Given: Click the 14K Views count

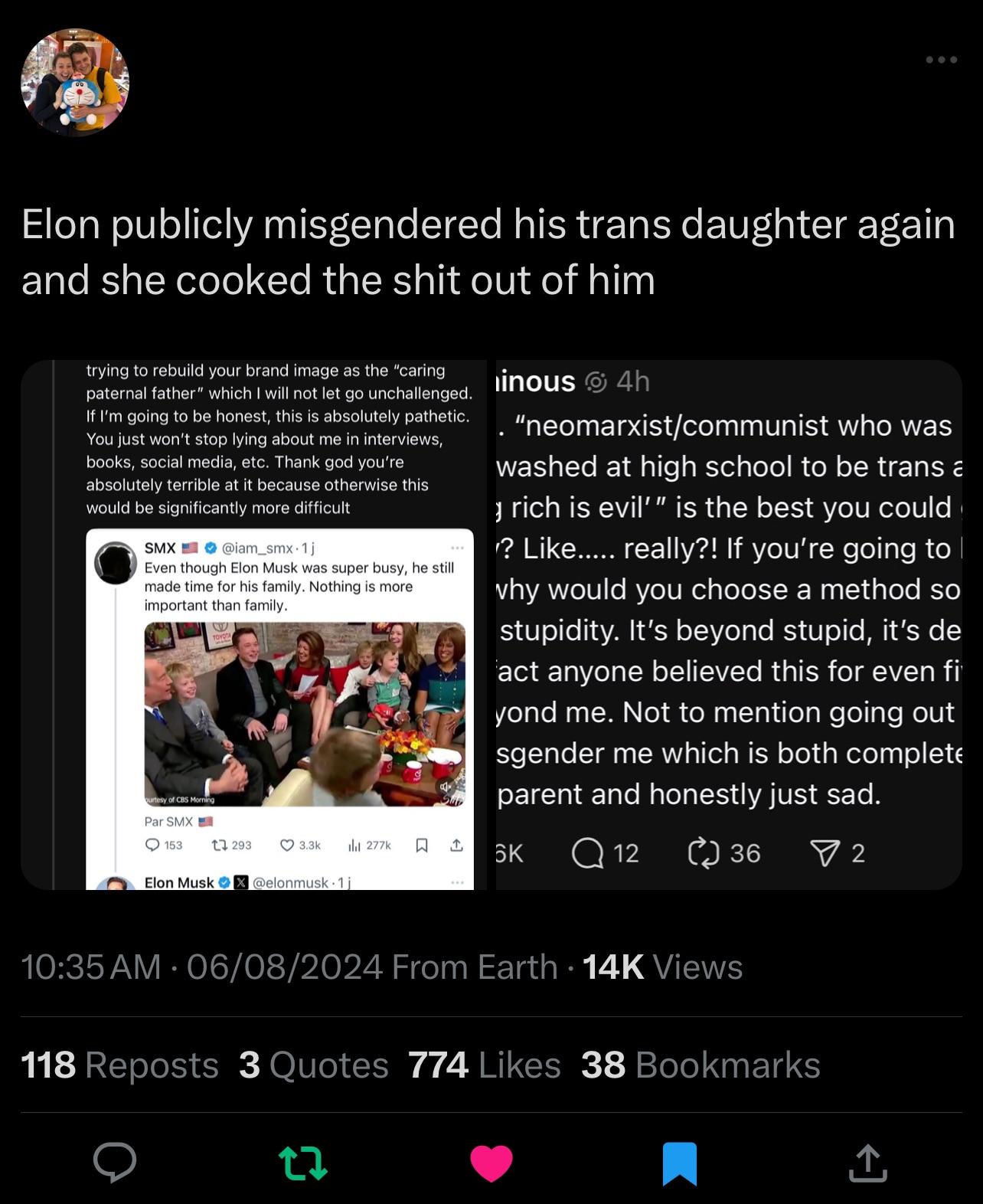Looking at the screenshot, I should click(x=663, y=967).
